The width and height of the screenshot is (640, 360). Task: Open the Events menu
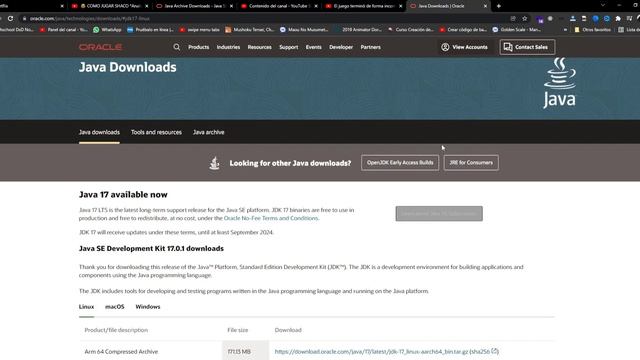click(313, 47)
